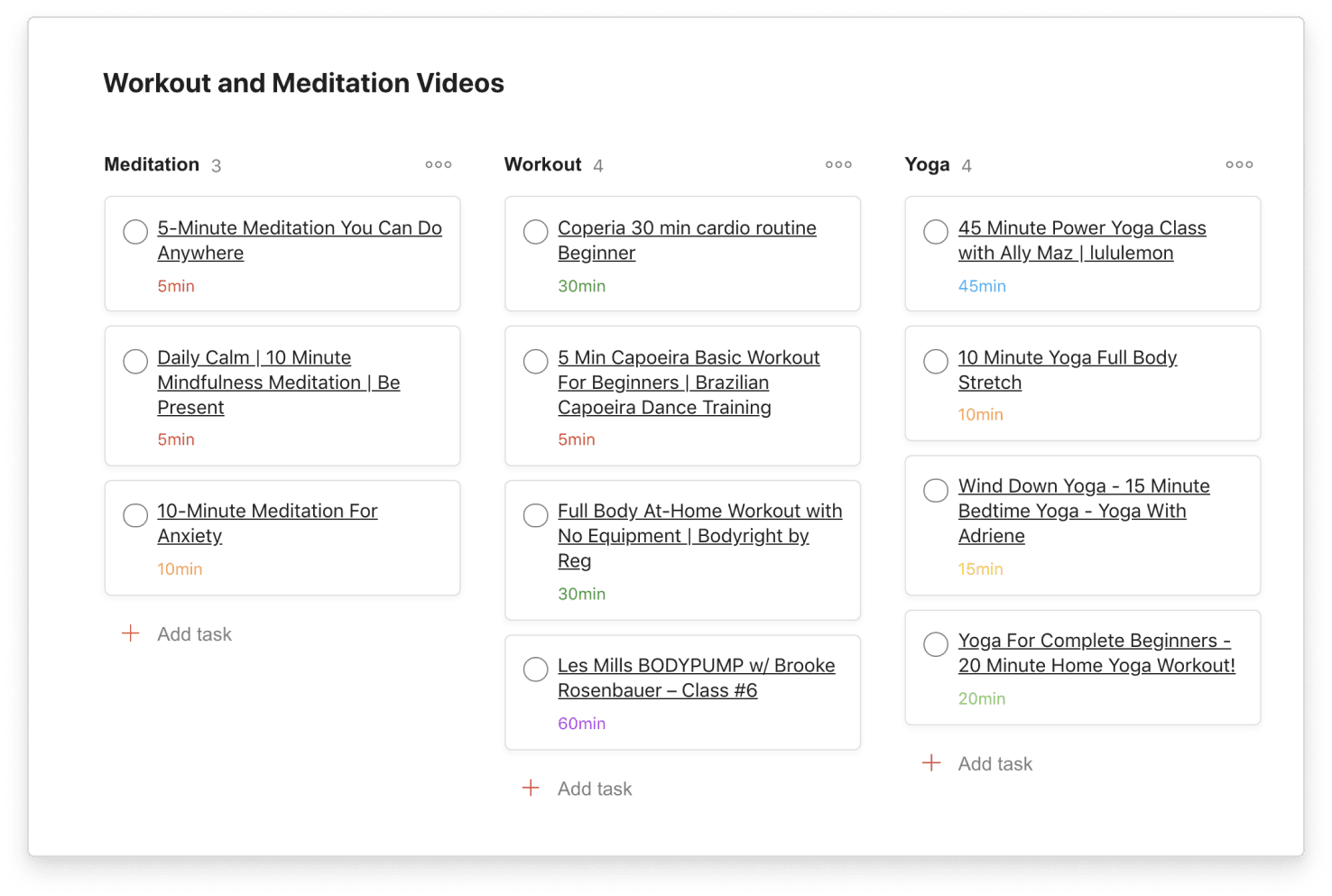Complete the "10-Minute Meditation For Anxiety" task
The width and height of the screenshot is (1332, 896).
pos(135,515)
